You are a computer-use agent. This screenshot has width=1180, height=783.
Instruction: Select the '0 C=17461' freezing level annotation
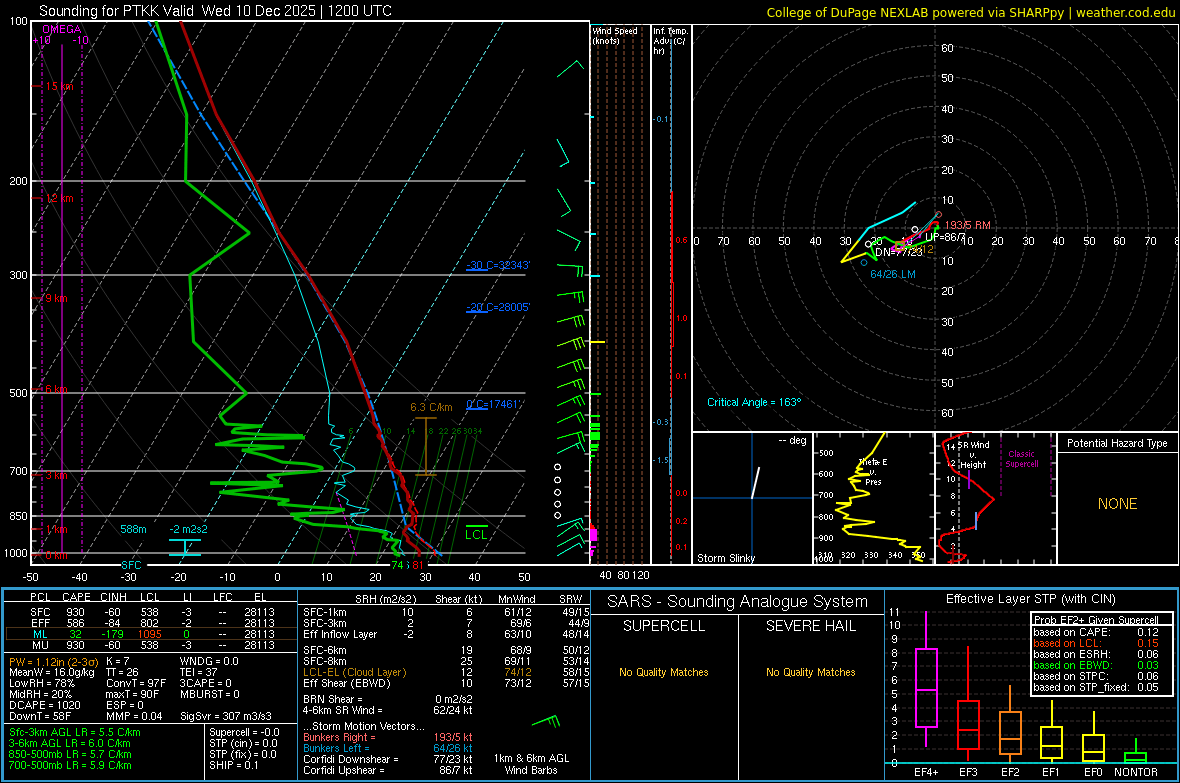(x=494, y=404)
